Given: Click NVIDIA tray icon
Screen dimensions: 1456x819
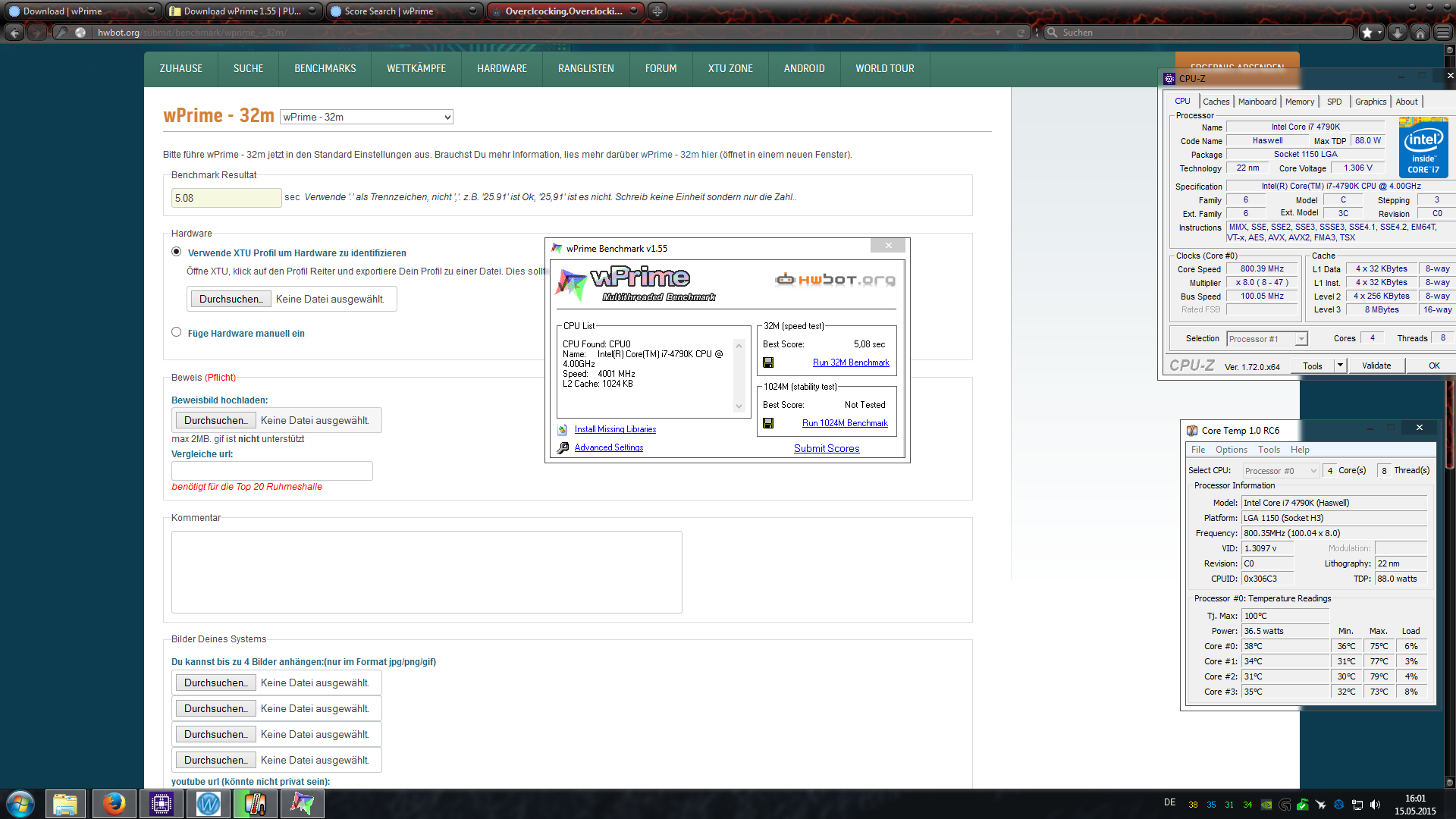Looking at the screenshot, I should pyautogui.click(x=1266, y=805).
